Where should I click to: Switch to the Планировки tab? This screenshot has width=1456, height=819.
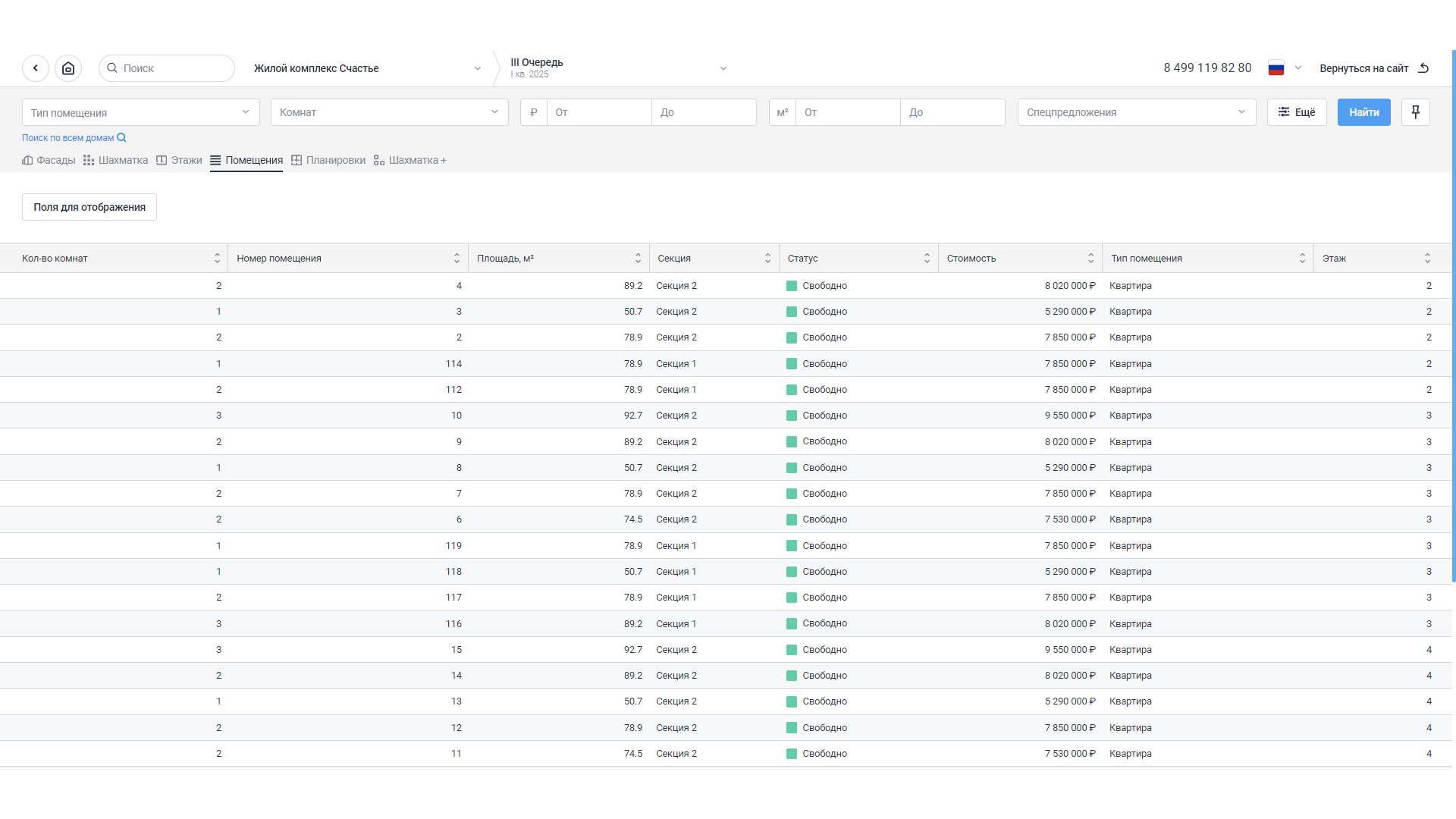(328, 160)
